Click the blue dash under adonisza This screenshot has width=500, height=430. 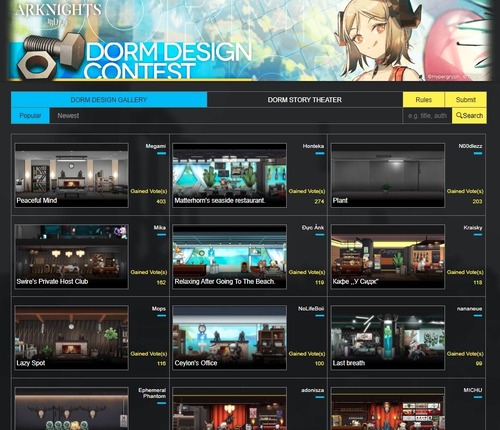tap(320, 397)
